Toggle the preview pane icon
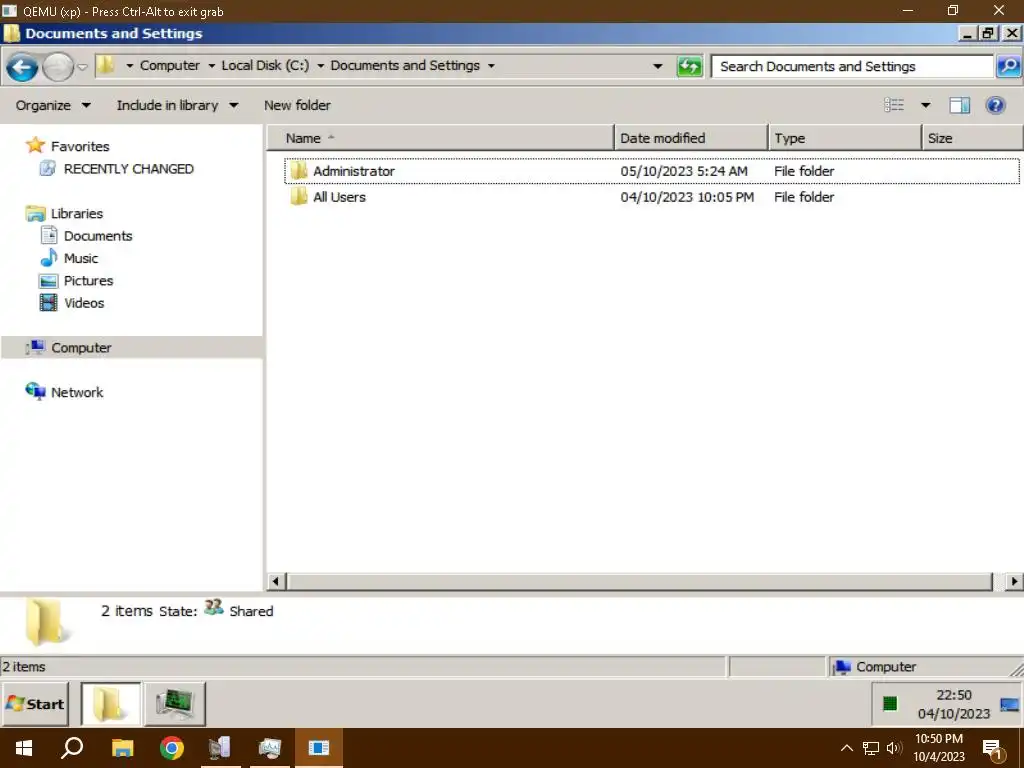1024x768 pixels. (959, 105)
